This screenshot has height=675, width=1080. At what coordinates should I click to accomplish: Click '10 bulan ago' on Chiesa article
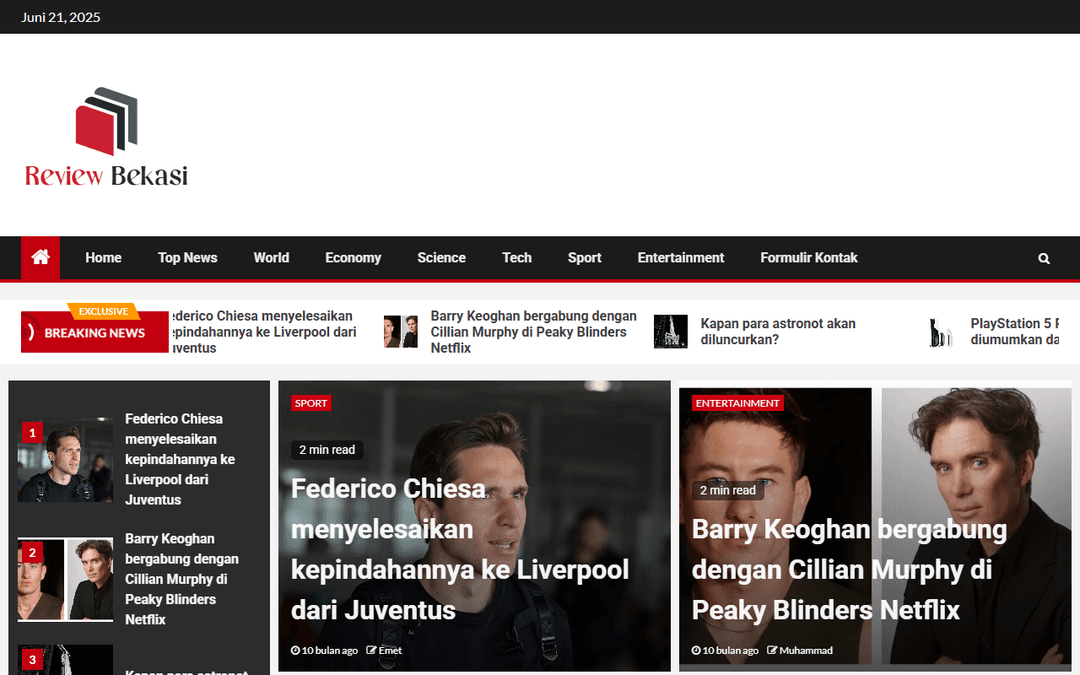point(329,650)
